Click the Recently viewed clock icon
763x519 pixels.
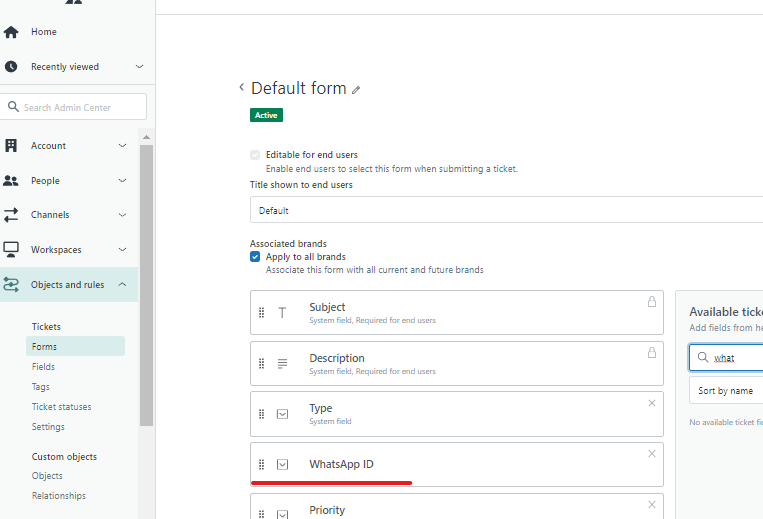click(11, 67)
